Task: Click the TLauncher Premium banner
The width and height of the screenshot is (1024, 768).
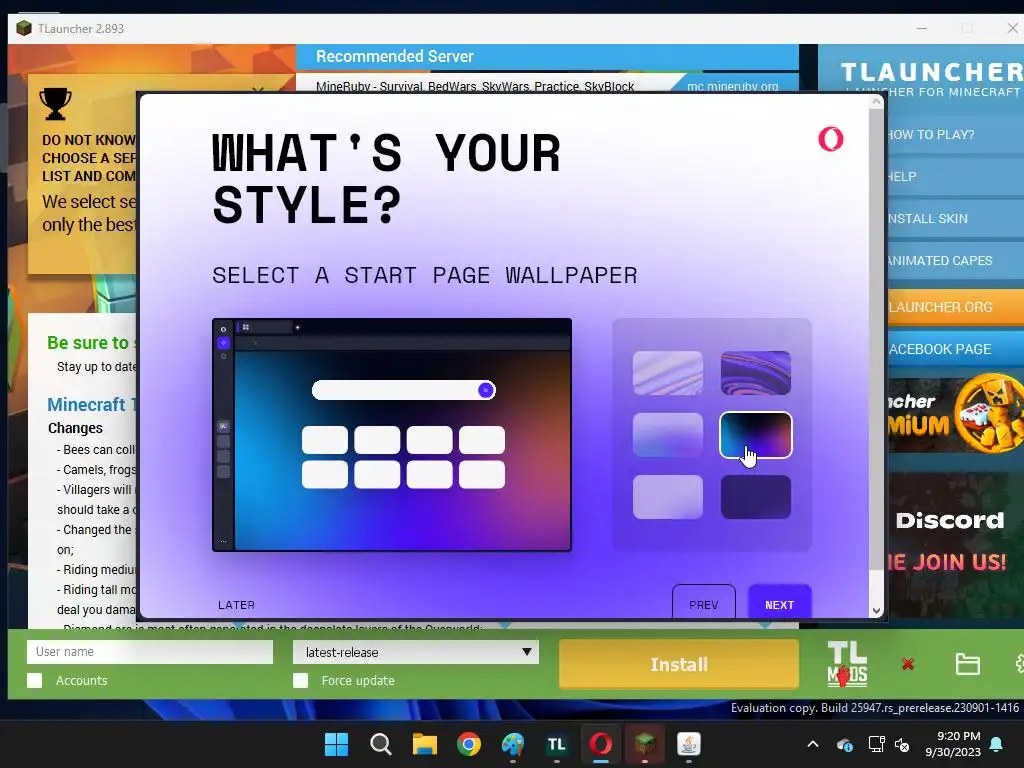Action: tap(955, 414)
